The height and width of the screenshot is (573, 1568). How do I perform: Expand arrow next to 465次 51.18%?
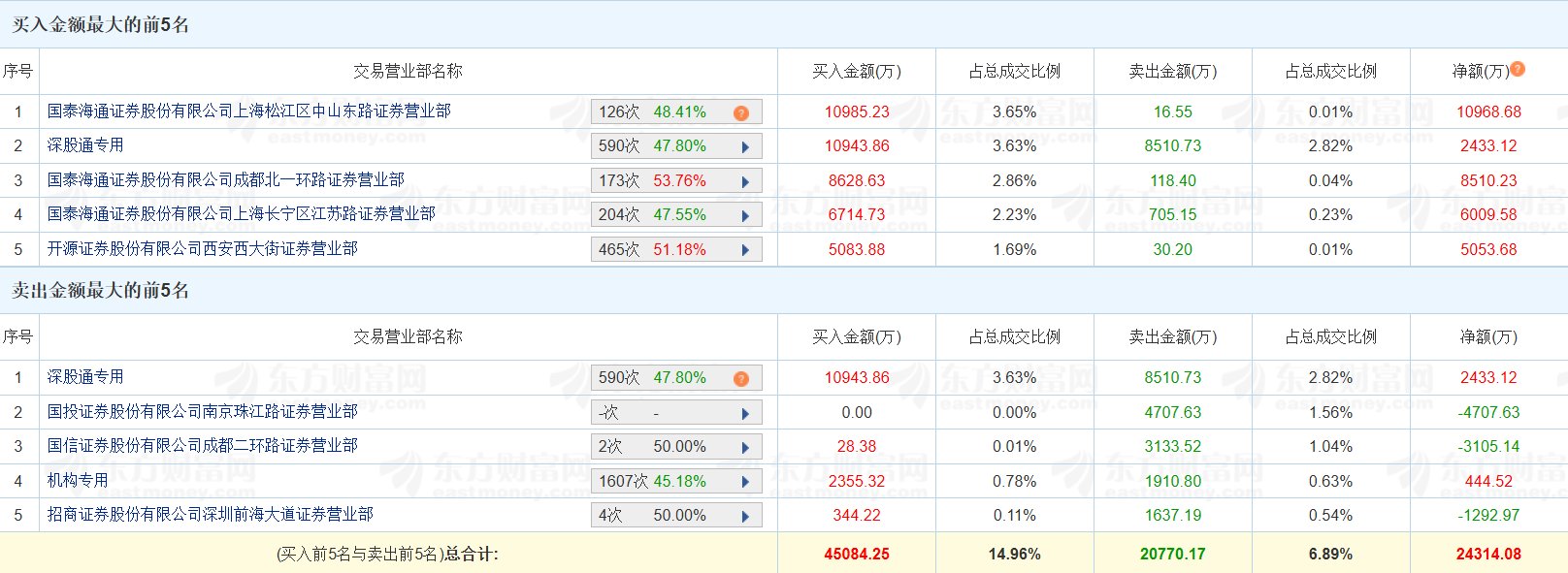click(x=745, y=250)
